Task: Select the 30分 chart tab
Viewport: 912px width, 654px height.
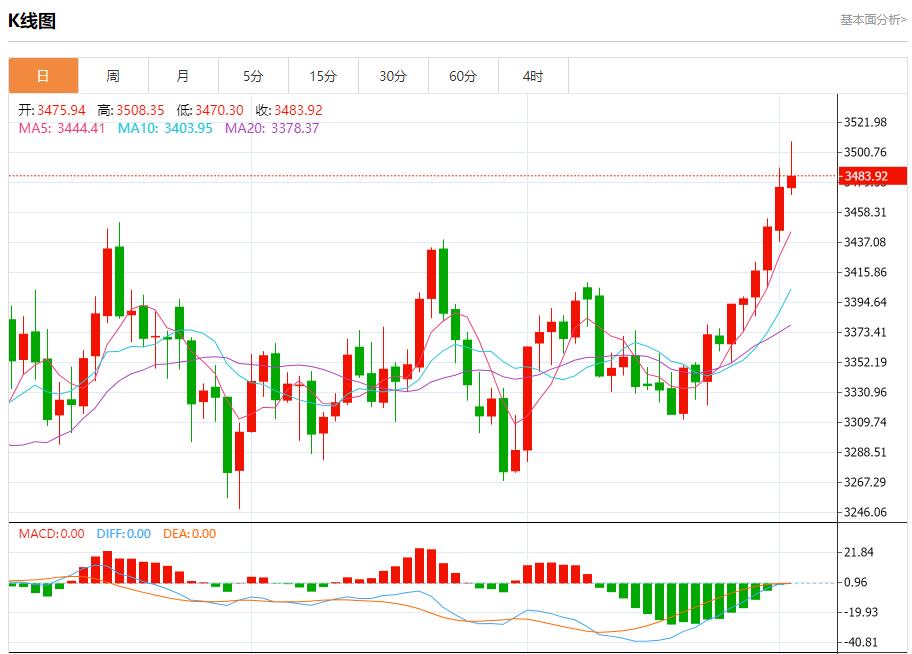Action: pos(393,75)
